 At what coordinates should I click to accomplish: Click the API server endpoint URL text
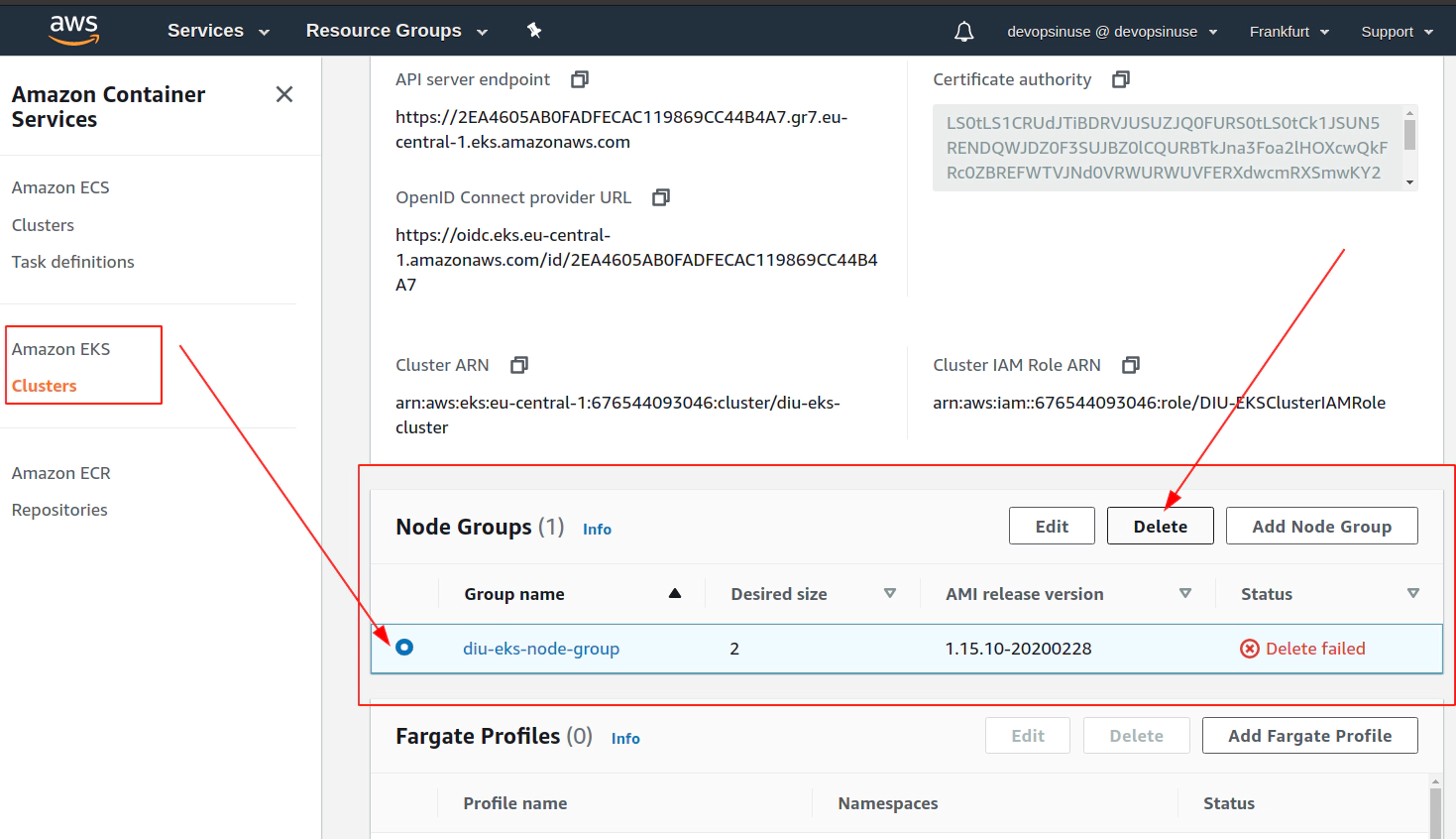[621, 129]
